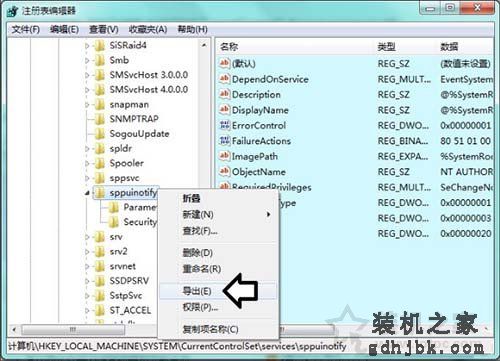500x361 pixels.
Task: Open 新建(N) submenu in context menu
Action: (x=218, y=214)
